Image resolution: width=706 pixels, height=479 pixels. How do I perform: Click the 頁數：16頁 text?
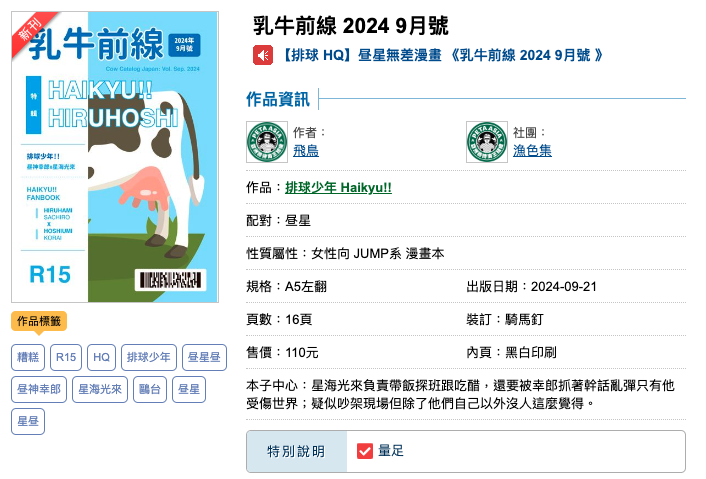click(x=279, y=319)
